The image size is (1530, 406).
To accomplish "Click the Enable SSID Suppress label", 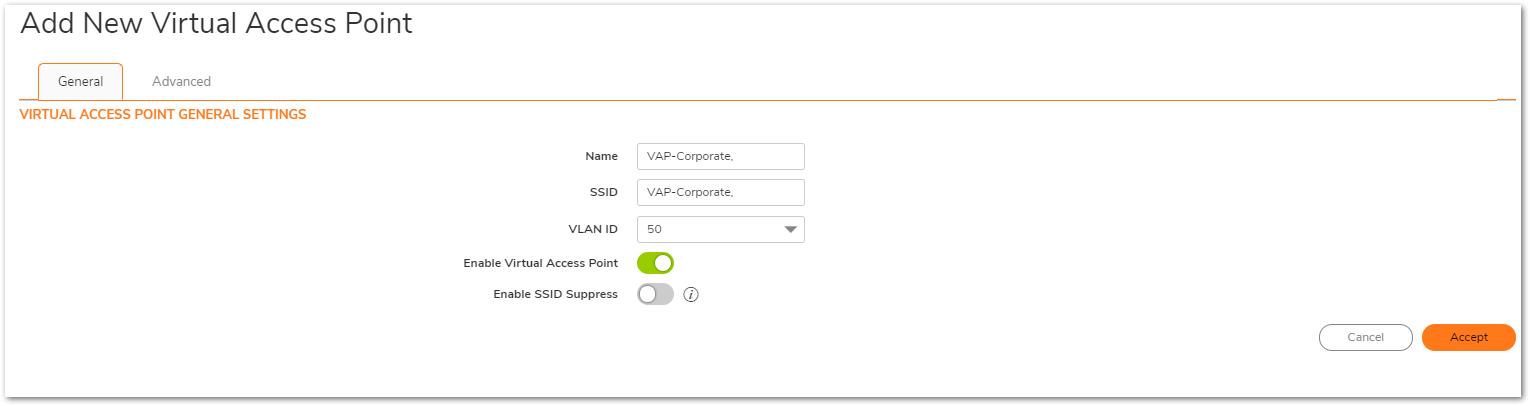I will pos(555,295).
